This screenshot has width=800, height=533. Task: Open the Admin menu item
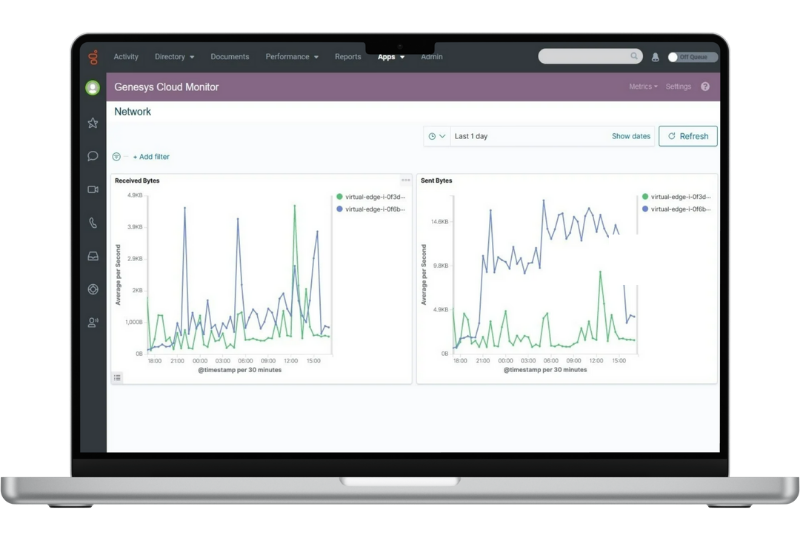pos(432,57)
